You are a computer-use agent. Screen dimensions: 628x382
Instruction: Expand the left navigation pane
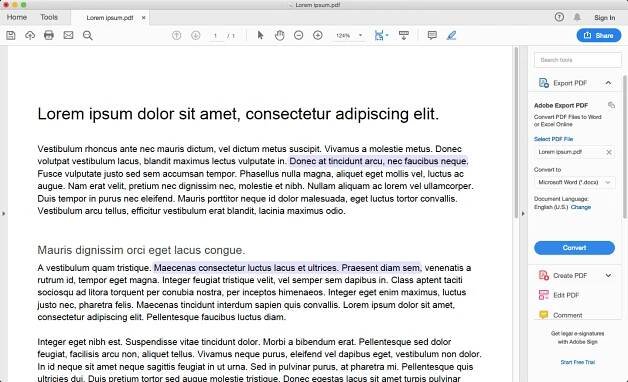point(4,214)
